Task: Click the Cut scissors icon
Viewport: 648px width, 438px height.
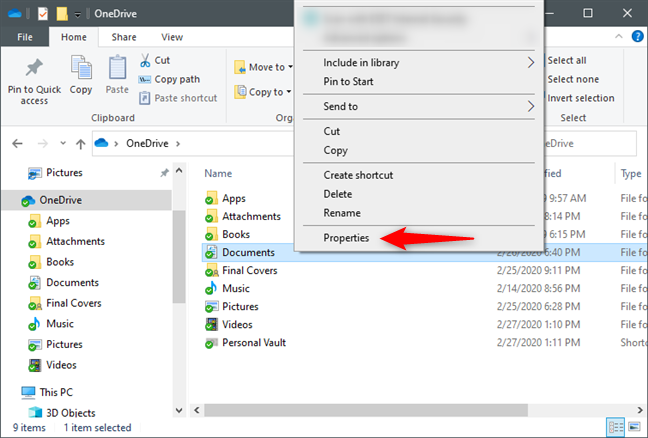Action: click(145, 60)
